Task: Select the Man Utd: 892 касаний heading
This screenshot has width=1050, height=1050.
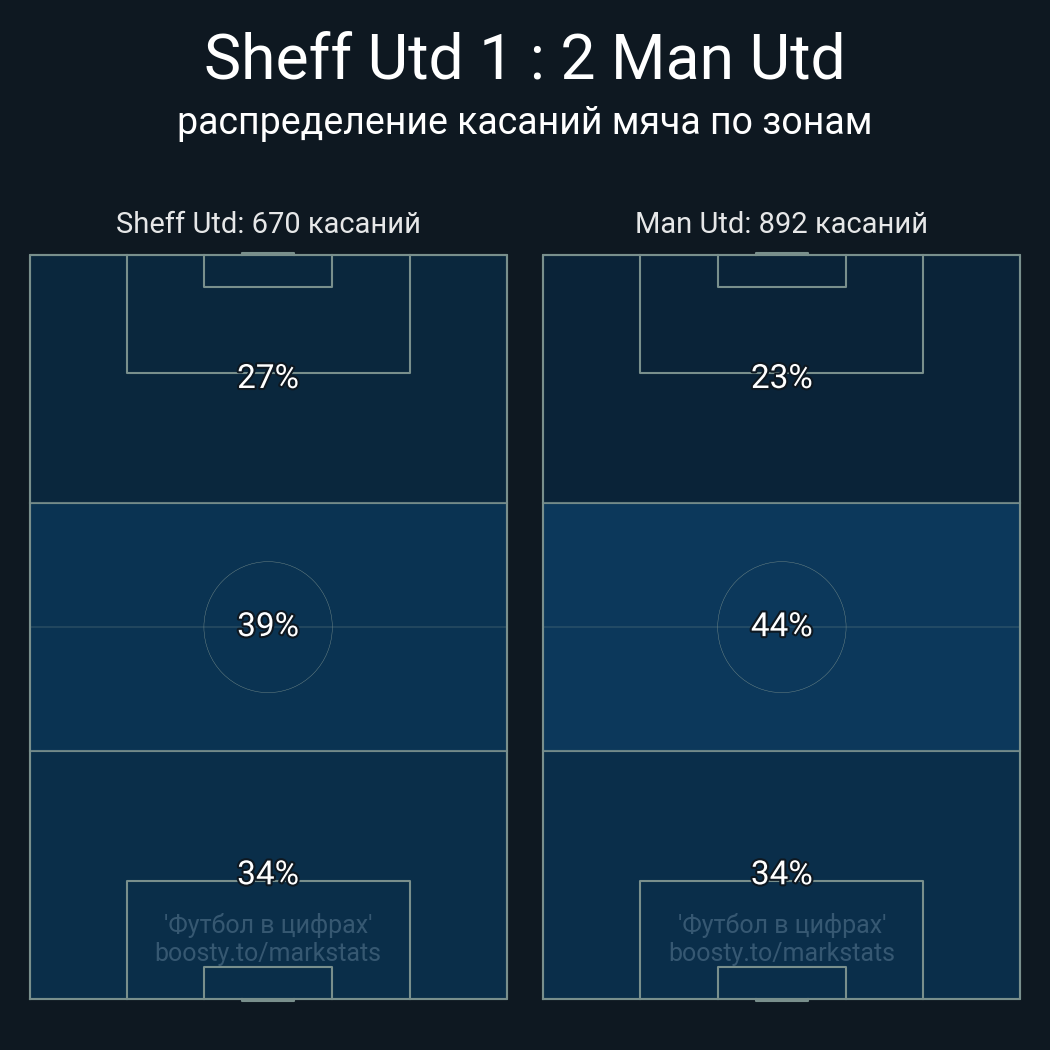Action: (x=781, y=222)
